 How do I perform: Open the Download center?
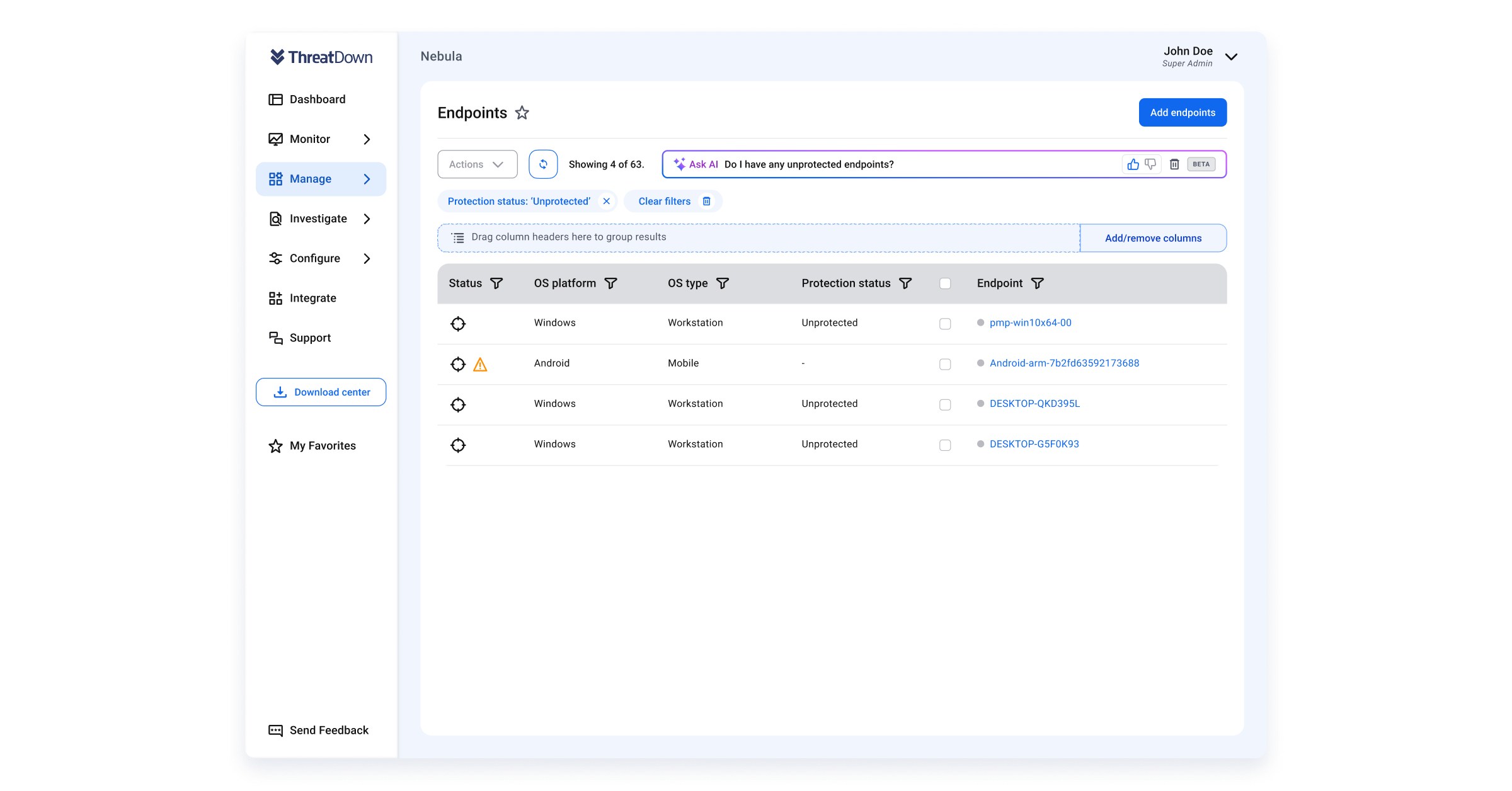click(x=321, y=392)
